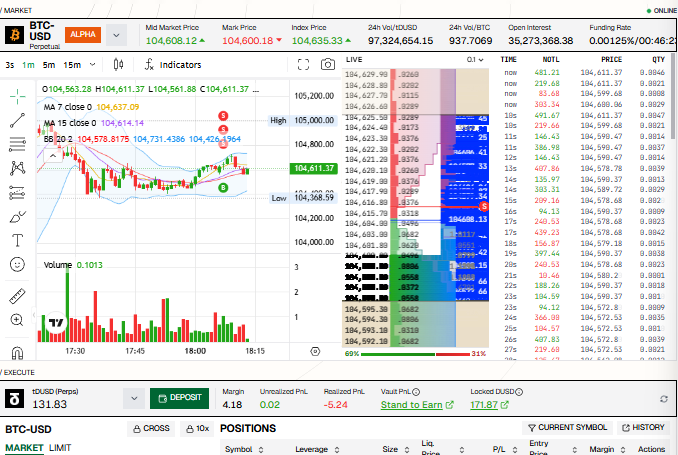Select the zoom in tool
The height and width of the screenshot is (455, 678).
pos(17,320)
